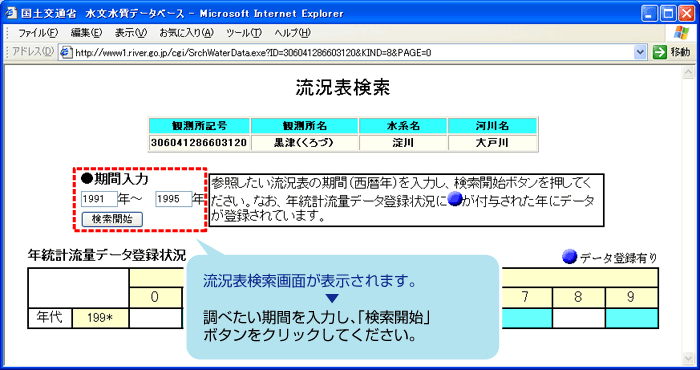Click the scrollbar down arrow
Screen dimensions: 700x370
point(688,358)
